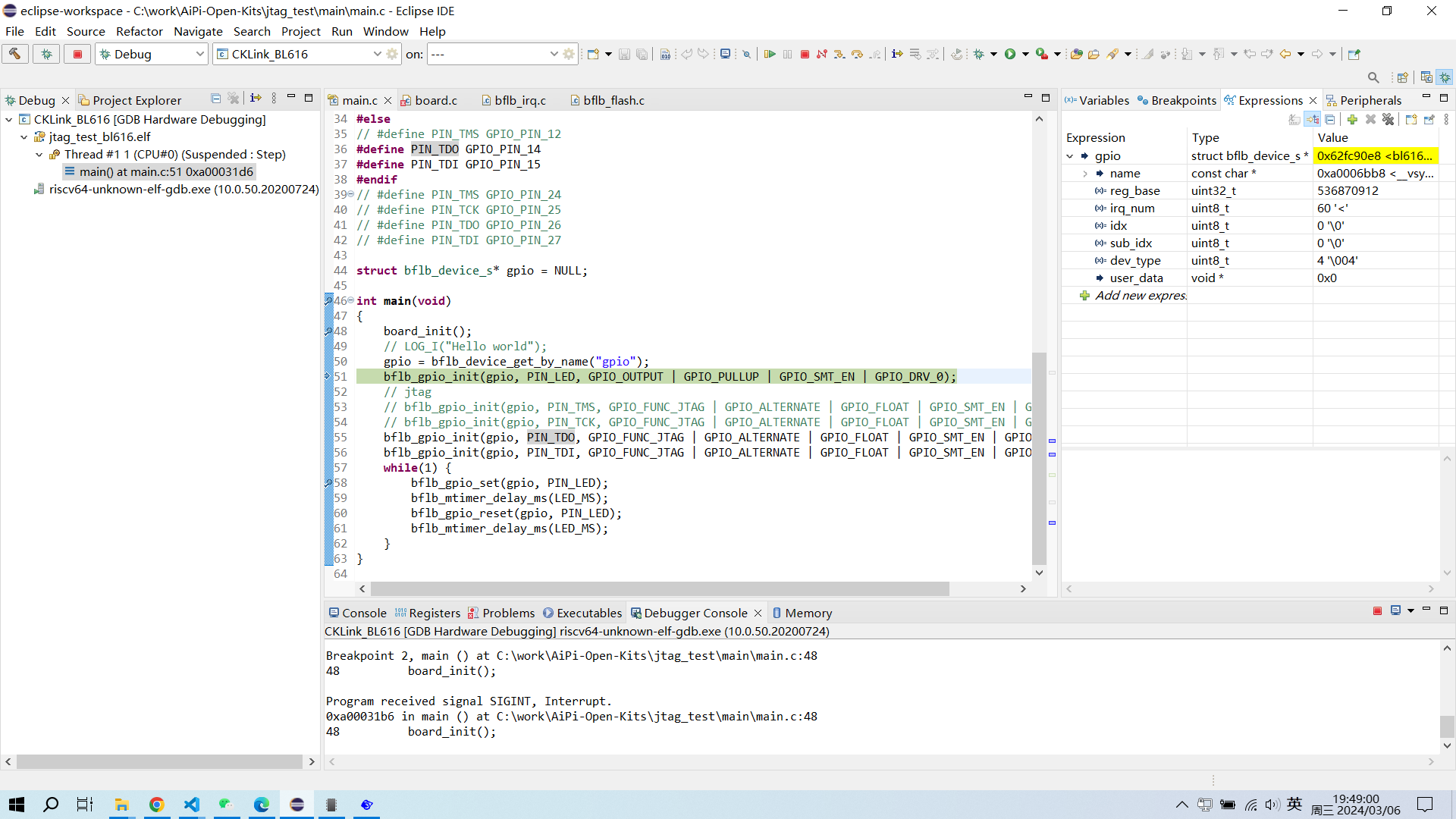Expand the name field in Expressions
Screen dimensions: 1456x819
tap(1085, 174)
